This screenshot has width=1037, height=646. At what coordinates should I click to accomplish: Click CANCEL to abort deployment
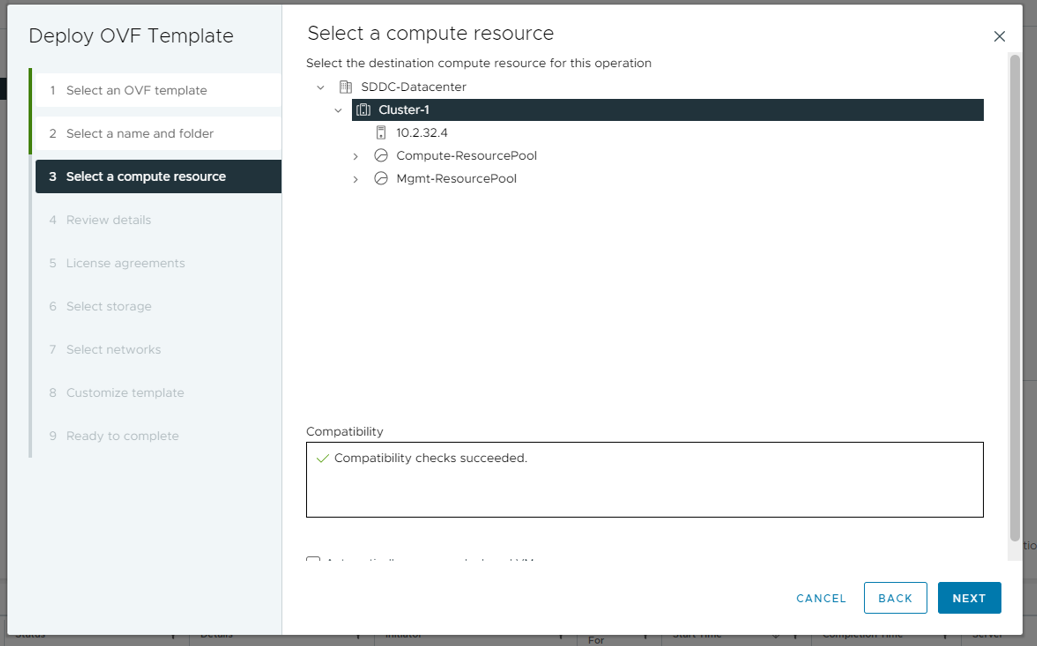(821, 598)
